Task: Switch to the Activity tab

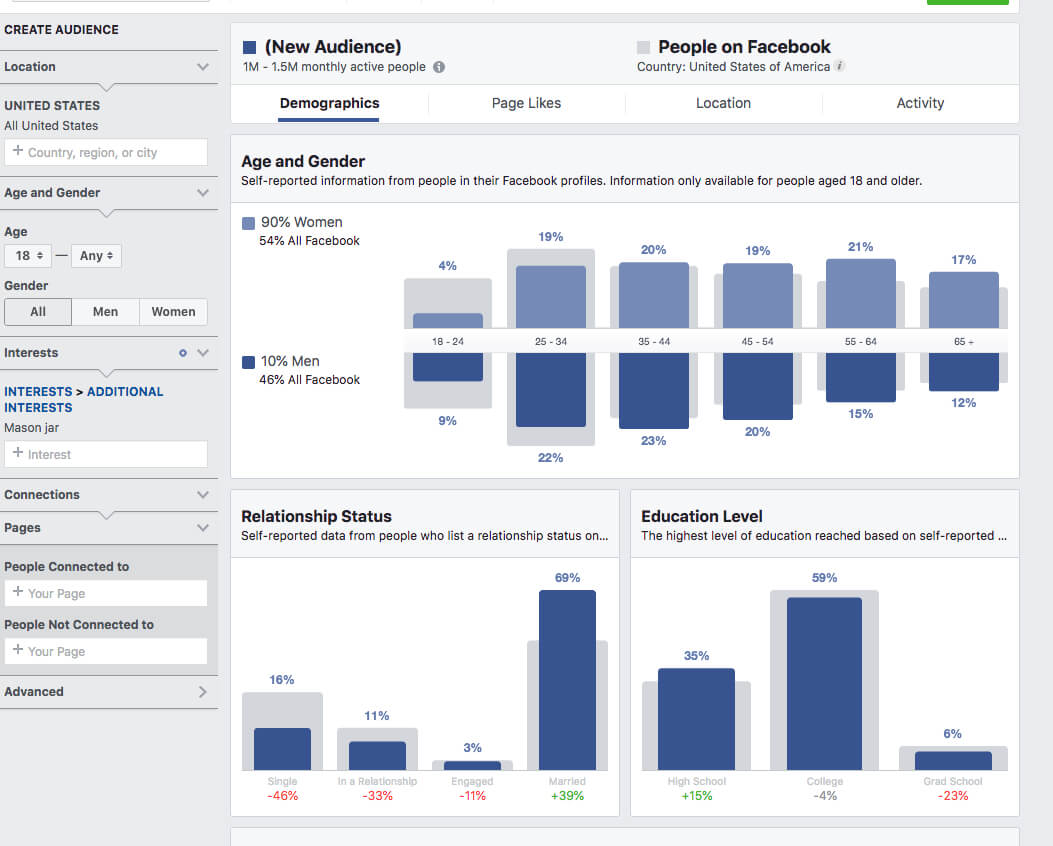Action: tap(920, 103)
